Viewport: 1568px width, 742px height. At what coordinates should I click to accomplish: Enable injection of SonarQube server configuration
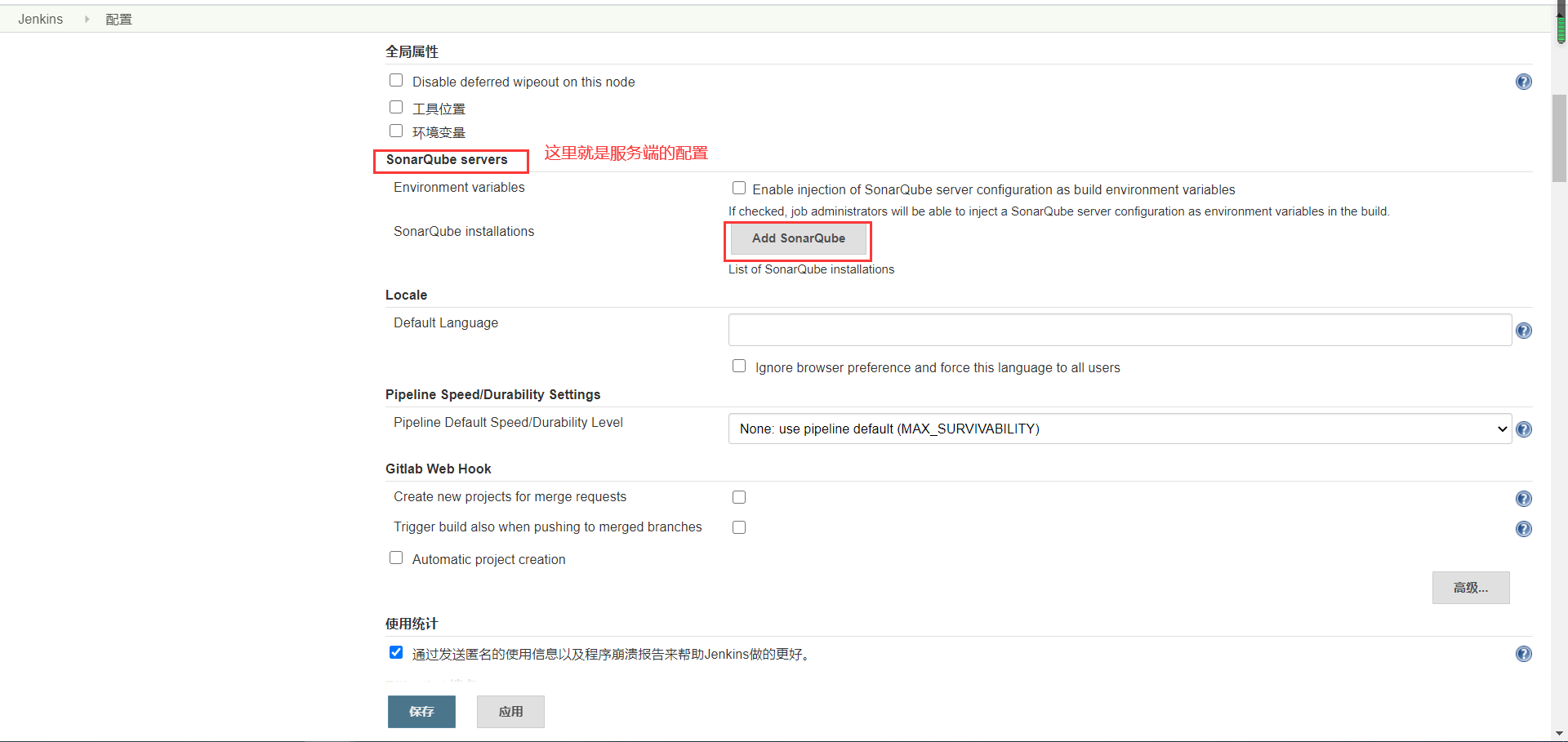coord(739,188)
